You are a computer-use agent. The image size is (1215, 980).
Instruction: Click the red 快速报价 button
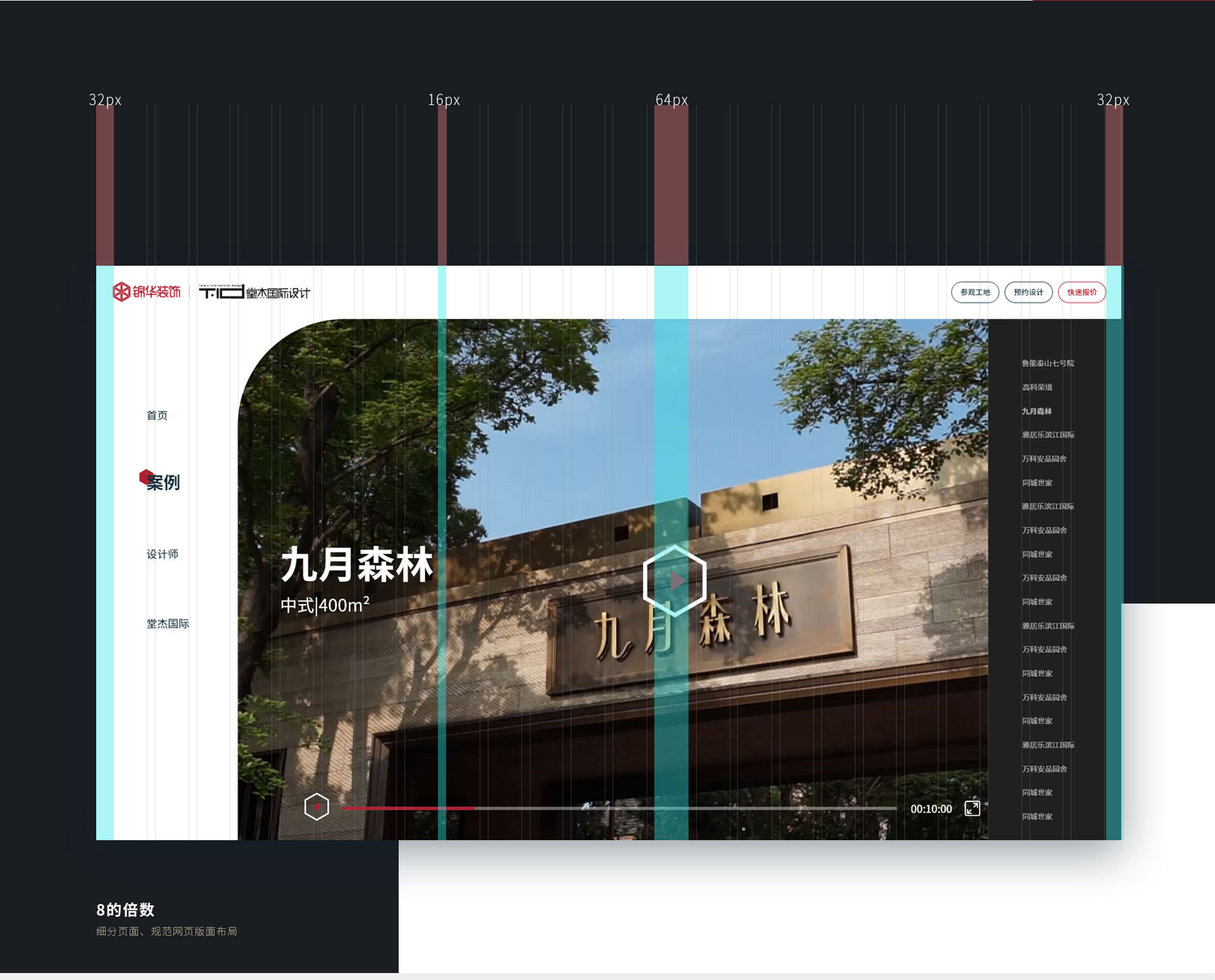click(x=1082, y=292)
